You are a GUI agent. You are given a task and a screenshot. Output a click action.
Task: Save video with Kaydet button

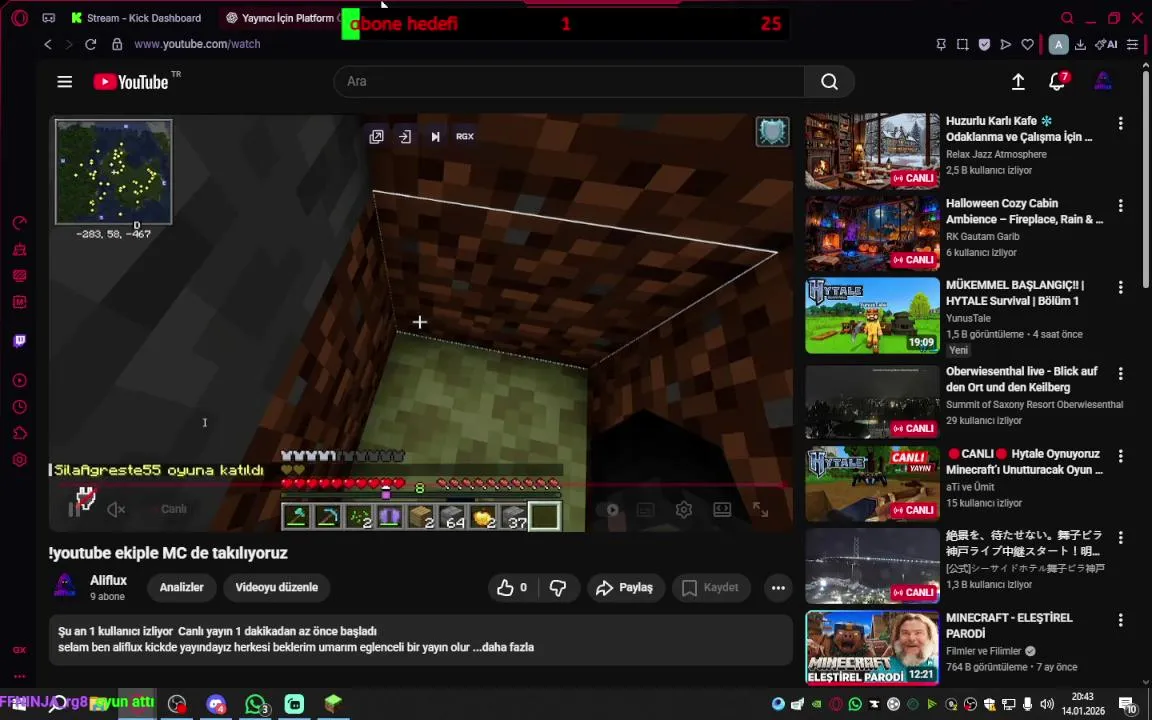(711, 587)
